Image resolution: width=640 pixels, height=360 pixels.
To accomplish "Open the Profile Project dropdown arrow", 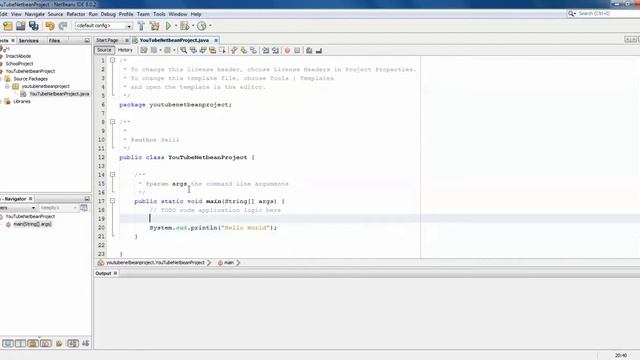I will [x=210, y=26].
